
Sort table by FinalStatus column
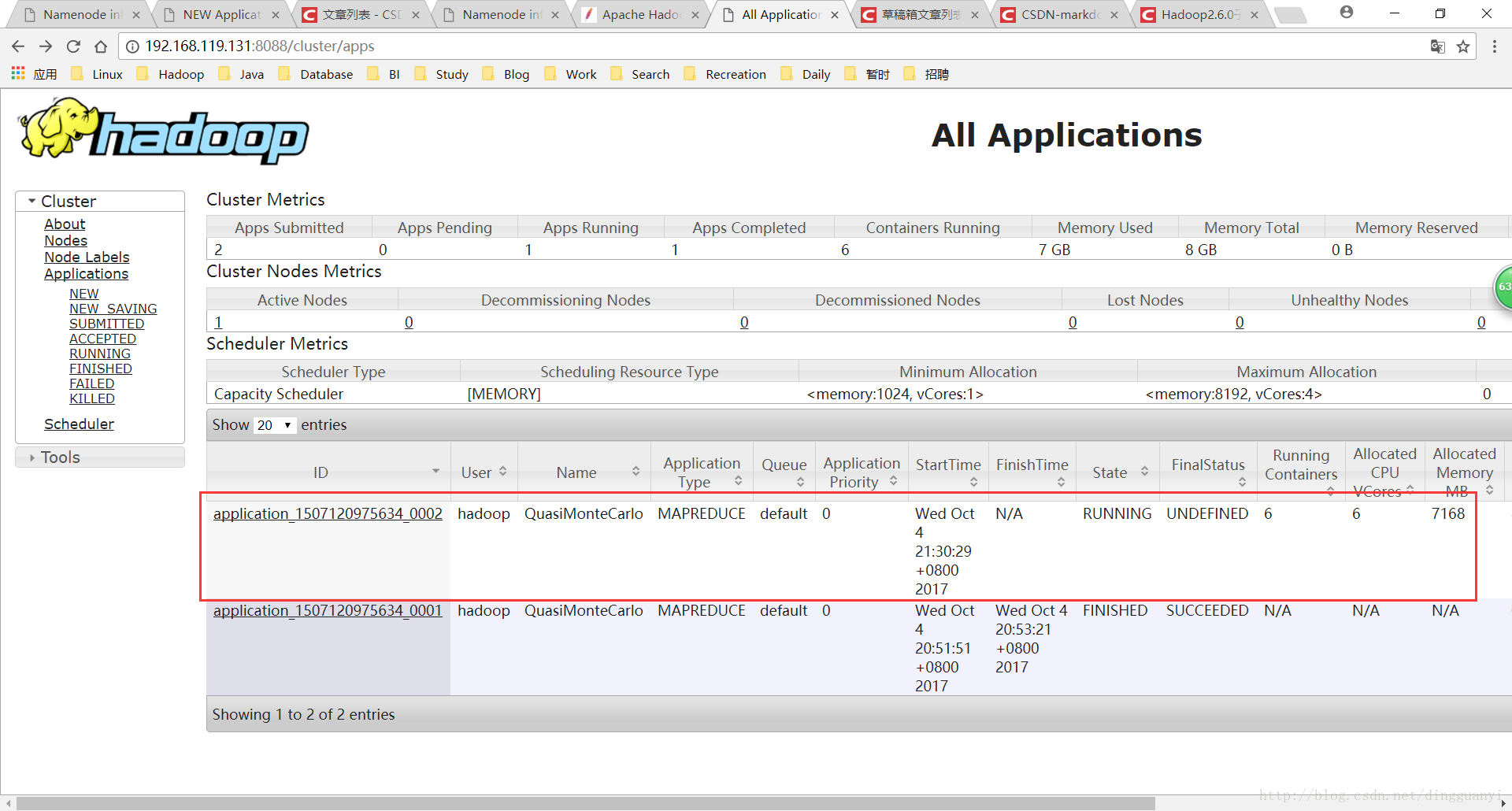[1207, 472]
